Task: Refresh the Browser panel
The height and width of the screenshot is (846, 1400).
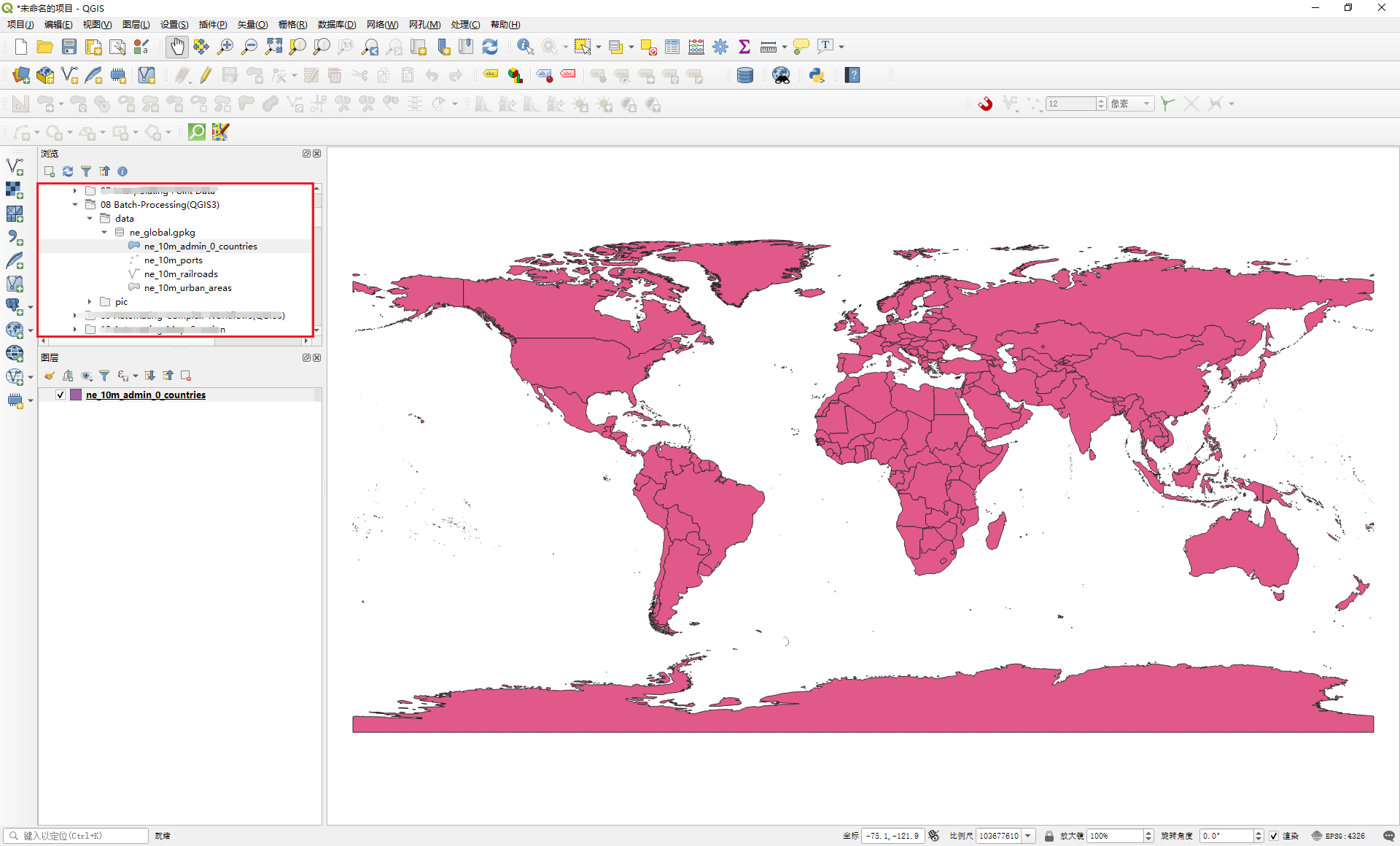Action: (67, 171)
